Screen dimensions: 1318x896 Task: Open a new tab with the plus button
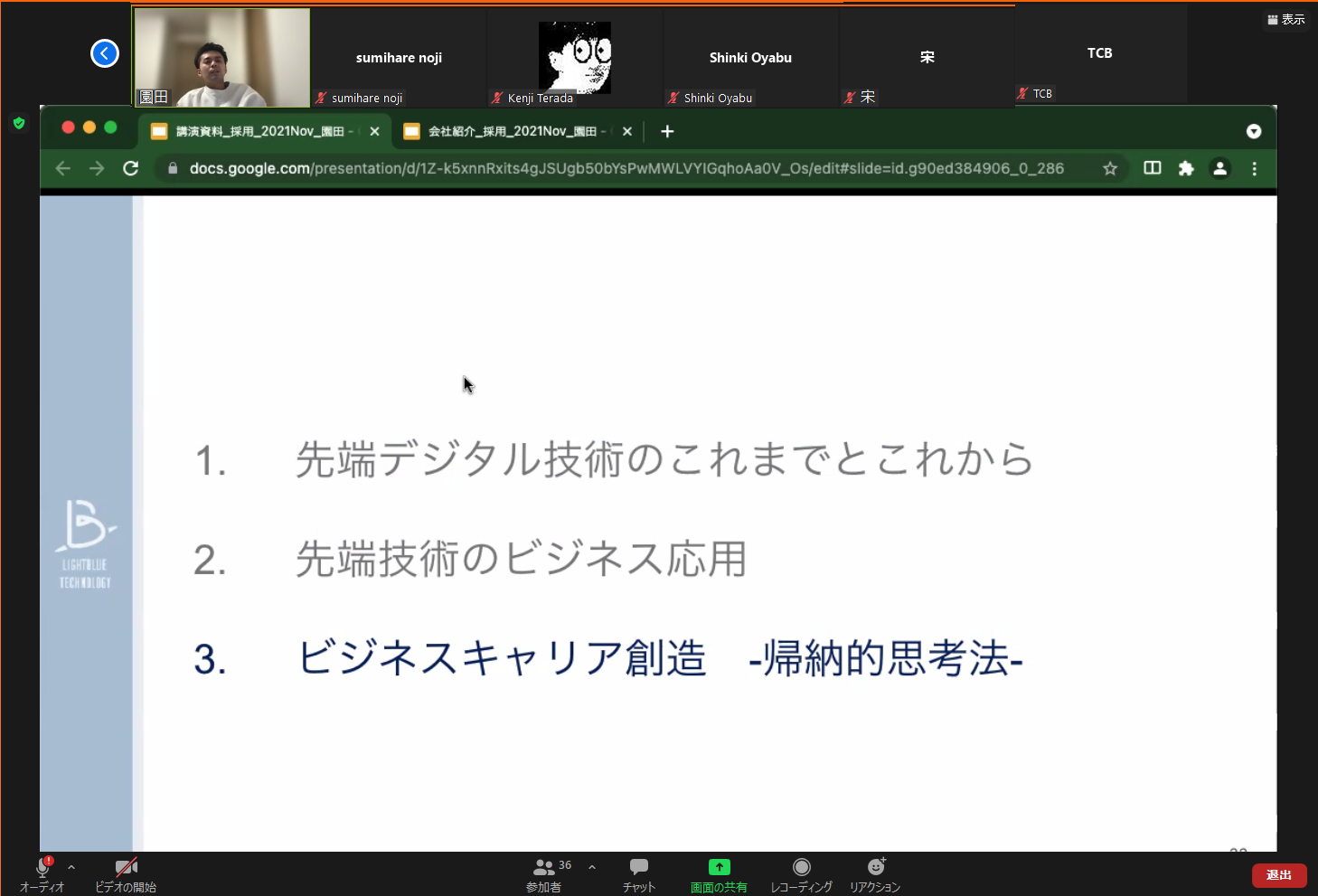point(666,131)
